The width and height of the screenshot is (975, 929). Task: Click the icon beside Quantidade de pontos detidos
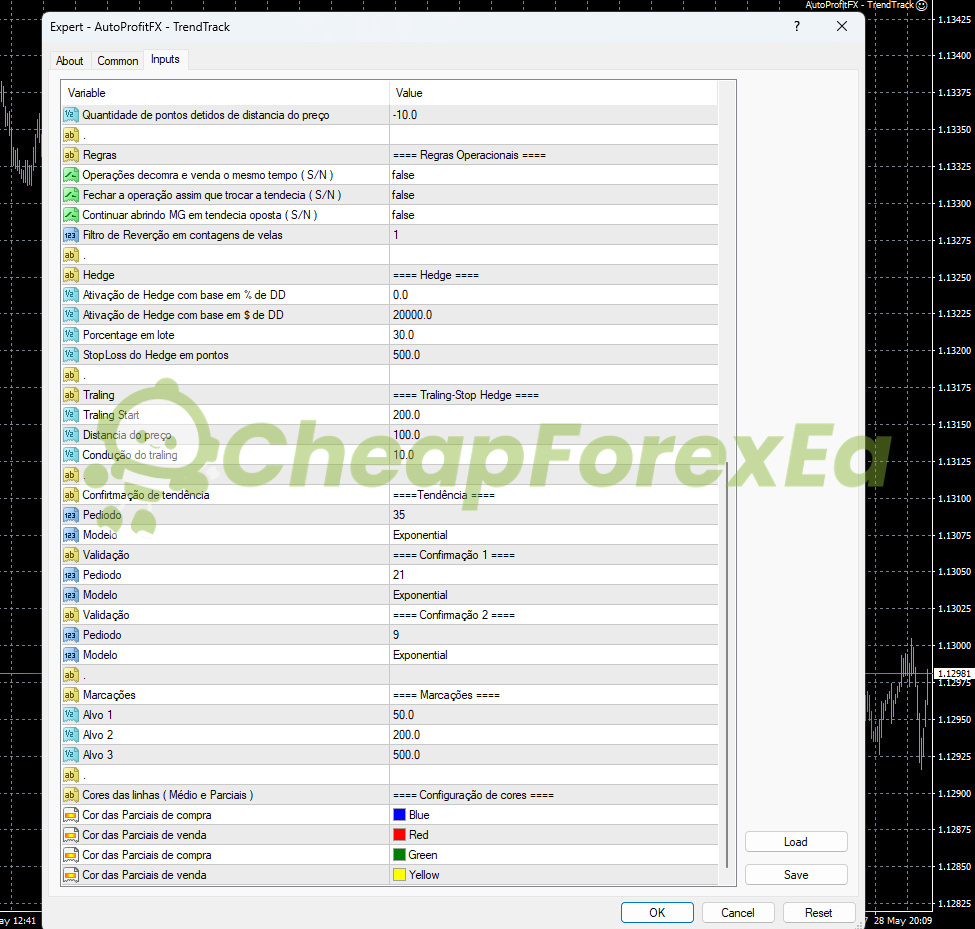click(x=71, y=114)
